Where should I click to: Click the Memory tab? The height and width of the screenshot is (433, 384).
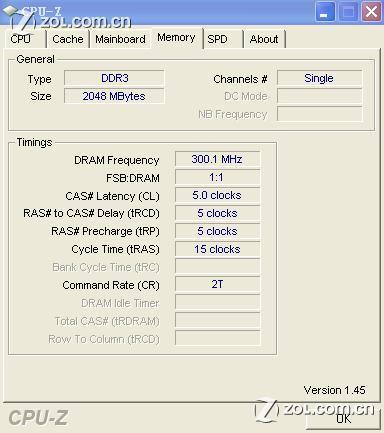coord(176,38)
